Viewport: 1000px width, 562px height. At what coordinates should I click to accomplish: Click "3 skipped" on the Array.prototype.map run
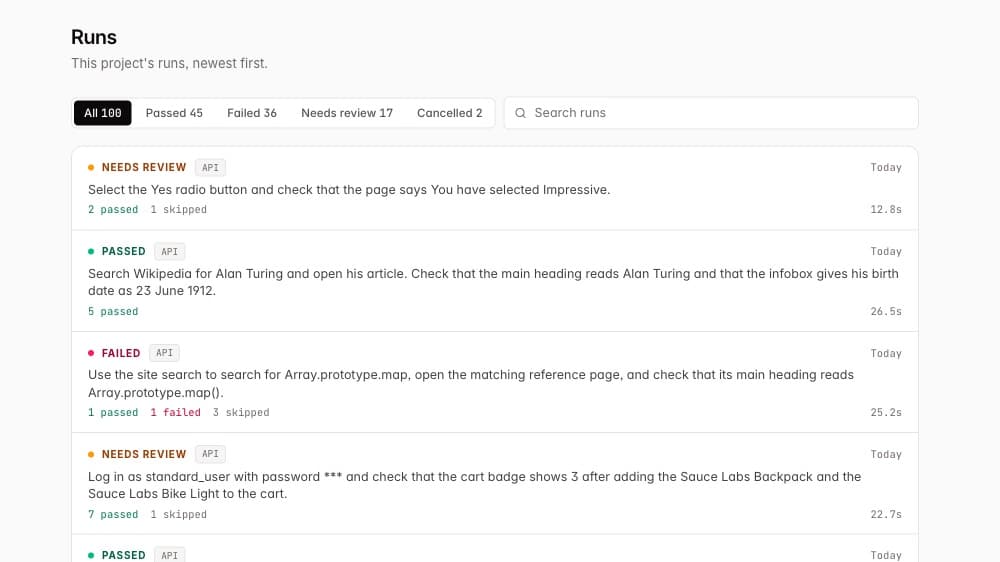pos(241,412)
